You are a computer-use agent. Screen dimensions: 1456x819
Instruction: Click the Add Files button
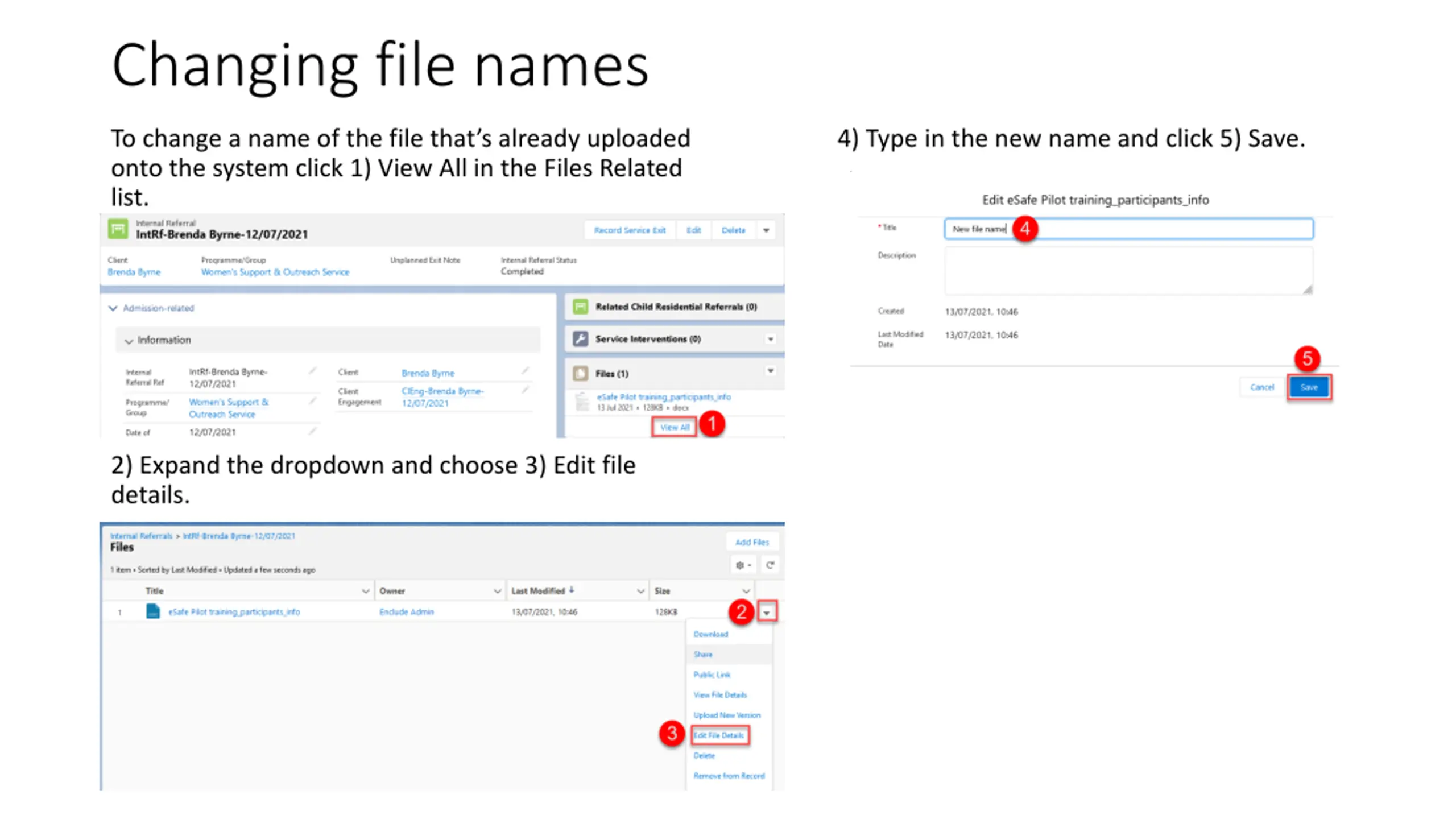[x=752, y=542]
